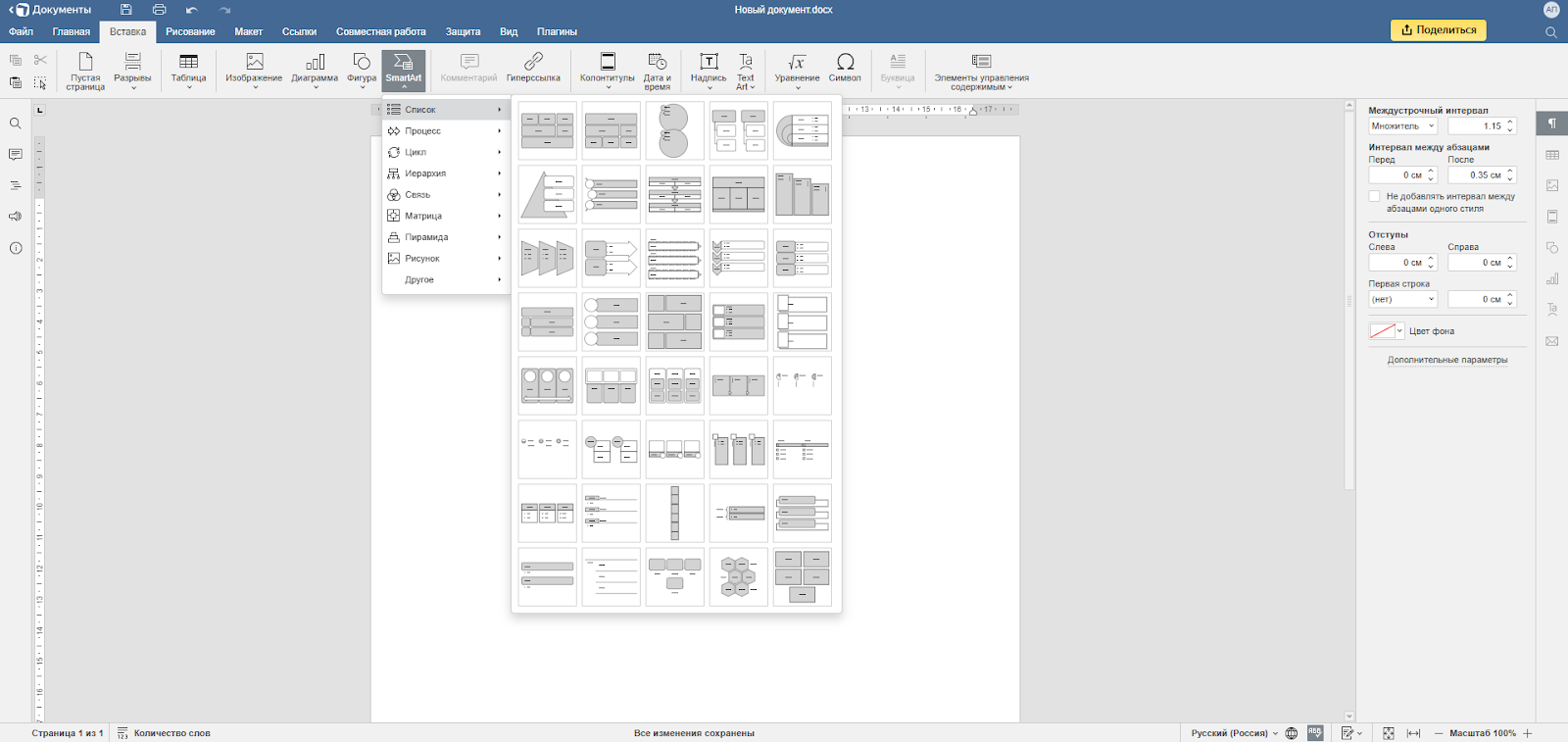Enable Не добавлять интервал между абзацами checkbox
Viewport: 1568px width, 742px height.
click(x=1374, y=196)
